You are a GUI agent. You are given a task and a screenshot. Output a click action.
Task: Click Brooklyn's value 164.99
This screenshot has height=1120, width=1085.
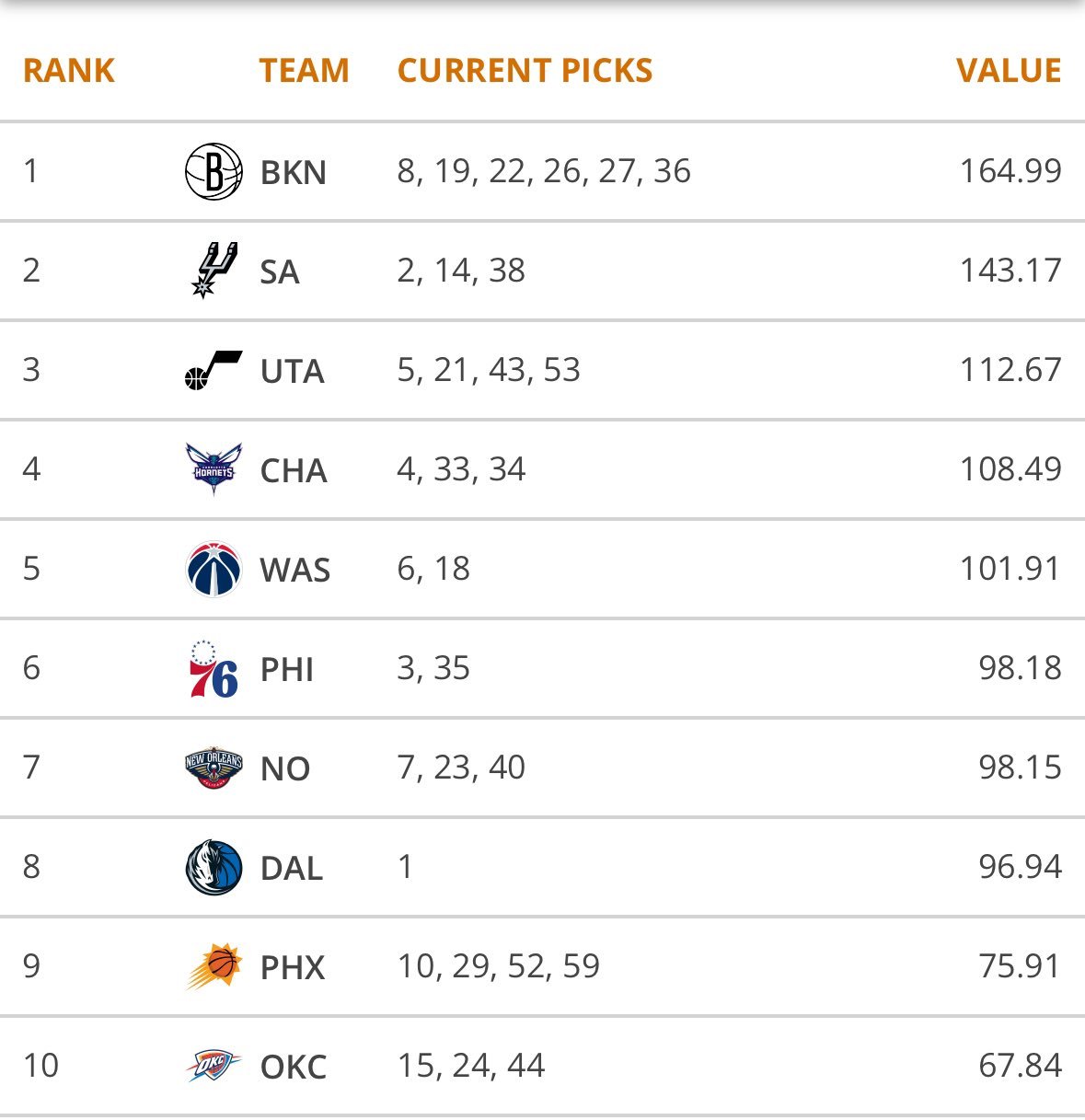point(1010,171)
